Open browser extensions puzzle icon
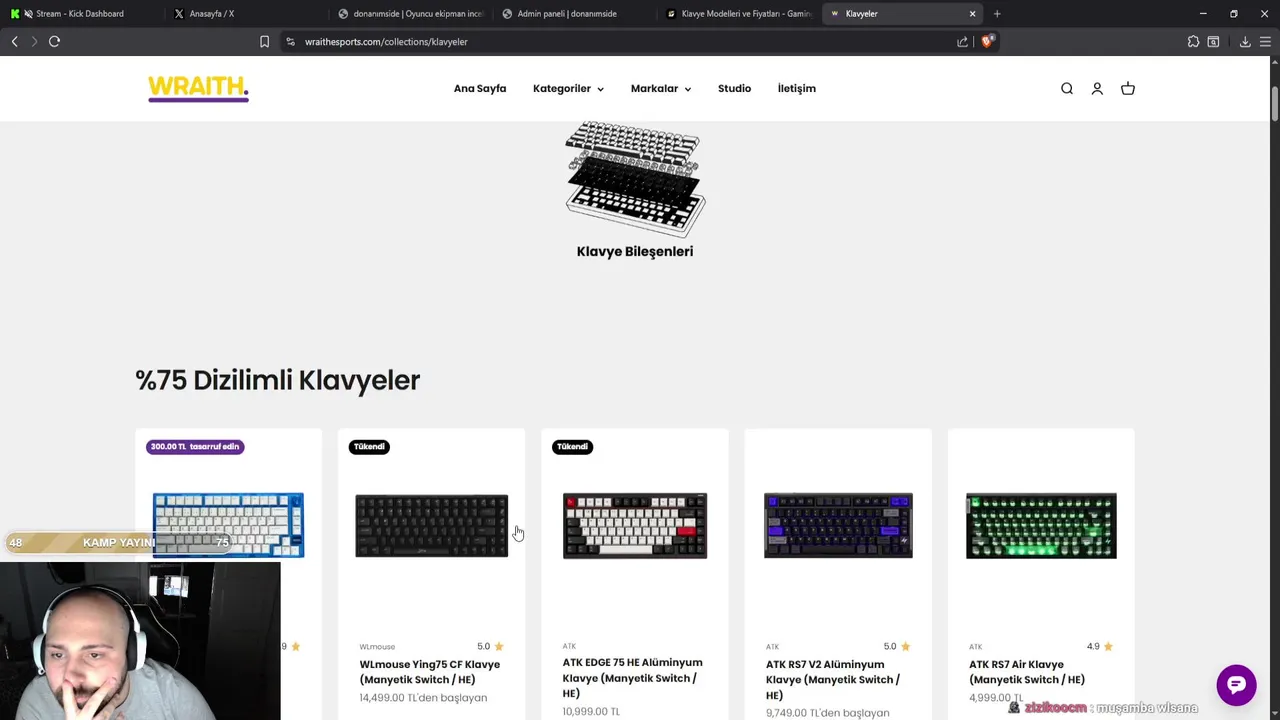Image resolution: width=1280 pixels, height=720 pixels. pyautogui.click(x=1193, y=42)
